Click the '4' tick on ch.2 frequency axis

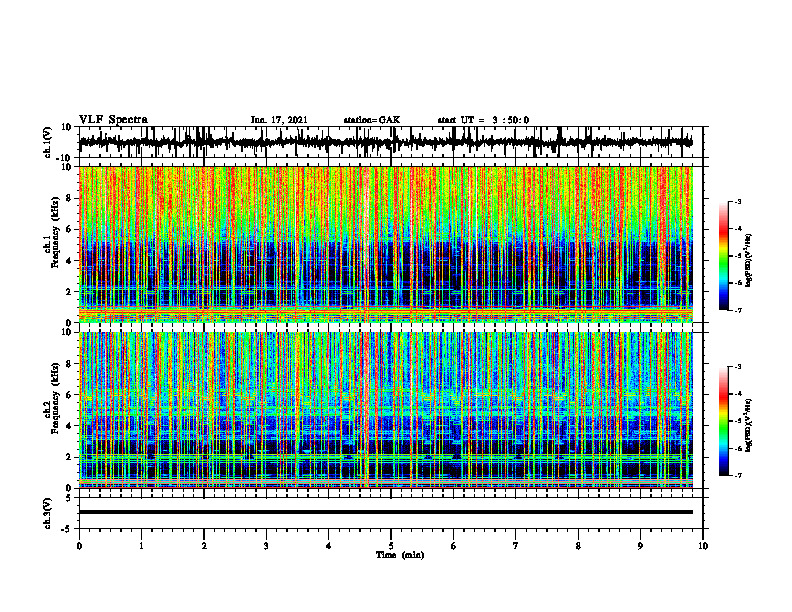69,426
